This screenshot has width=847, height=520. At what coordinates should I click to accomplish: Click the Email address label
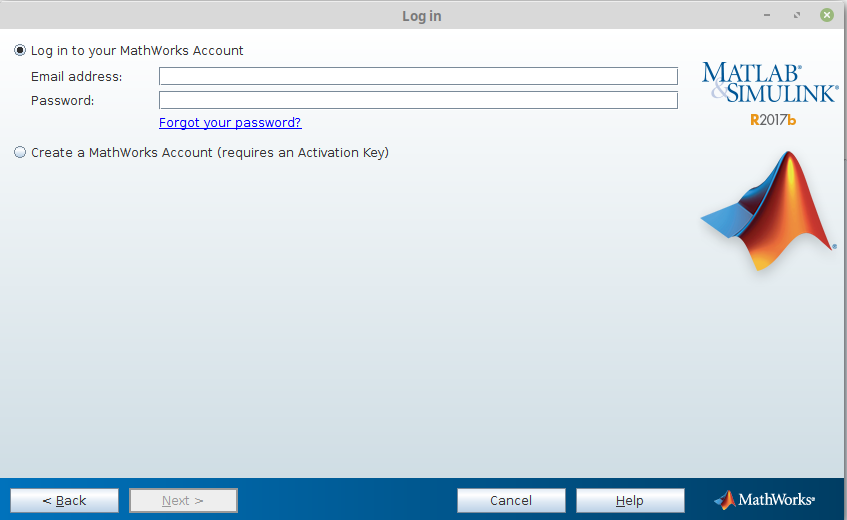pos(77,77)
